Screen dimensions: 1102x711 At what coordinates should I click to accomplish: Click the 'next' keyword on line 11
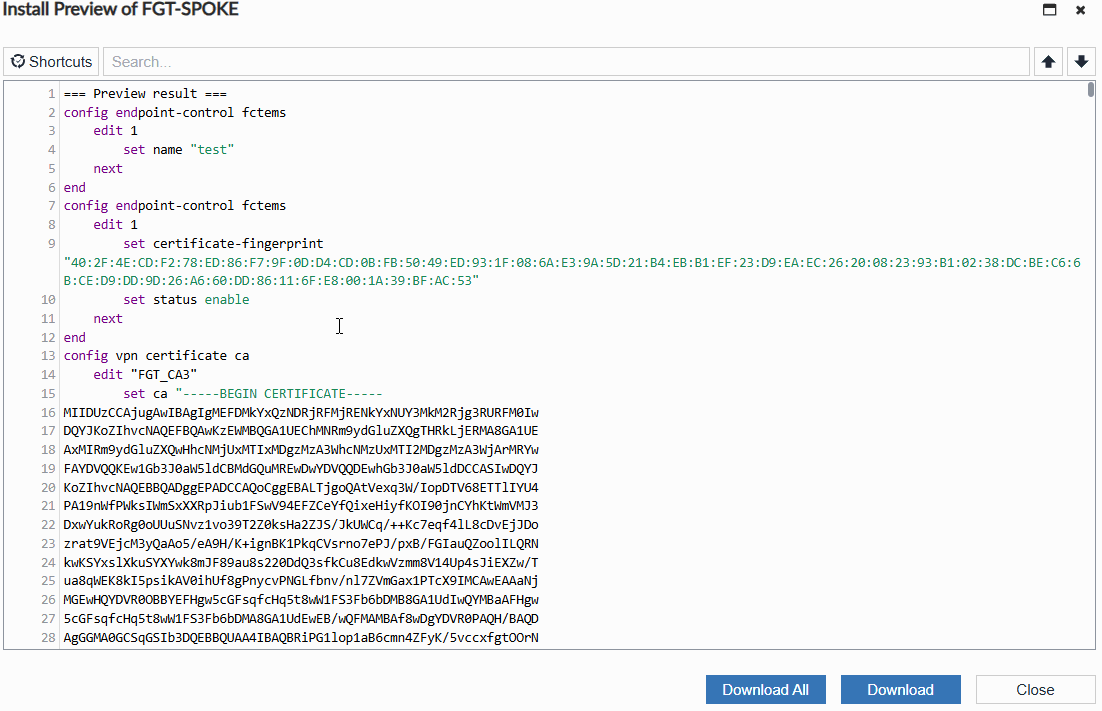(x=108, y=319)
